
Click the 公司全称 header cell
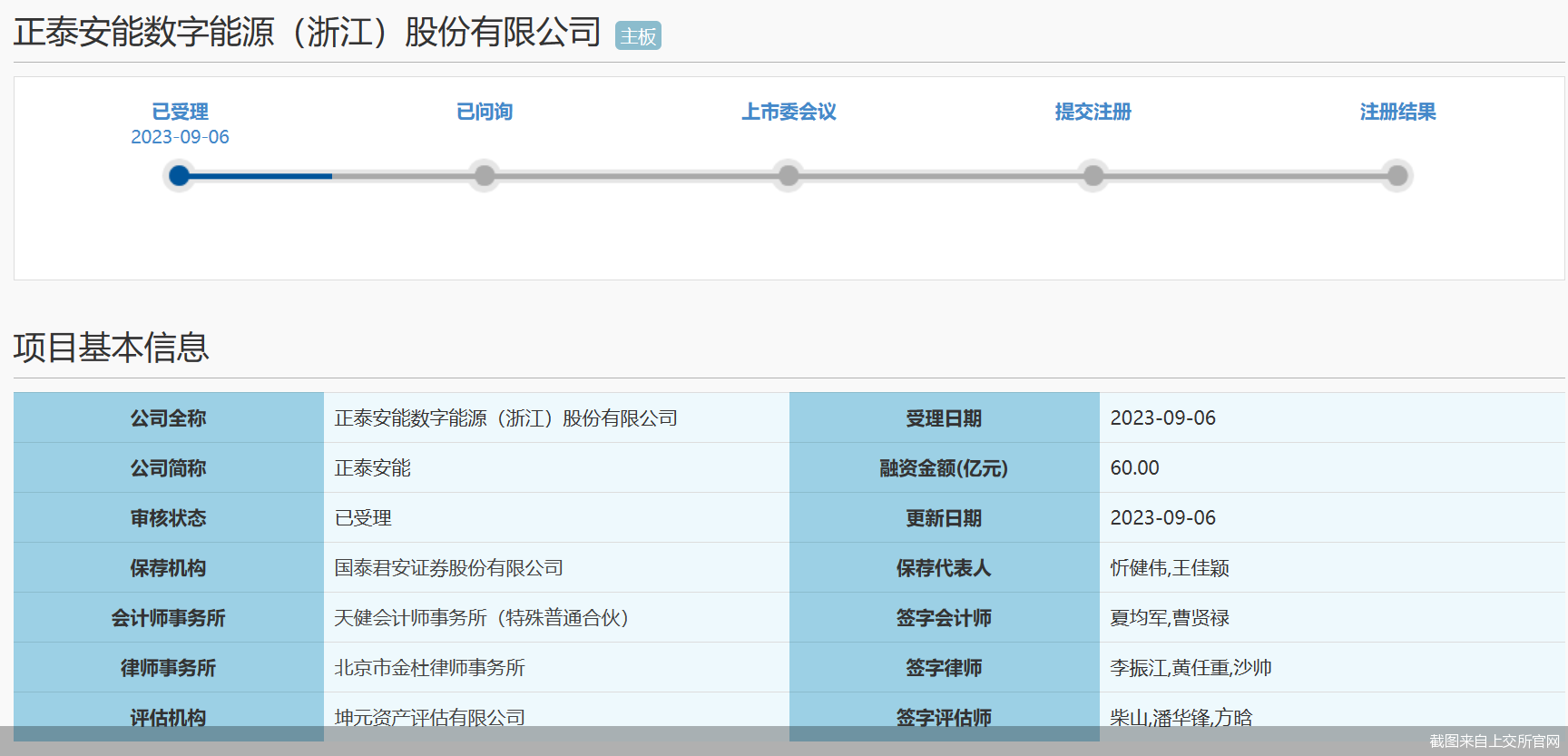[169, 417]
